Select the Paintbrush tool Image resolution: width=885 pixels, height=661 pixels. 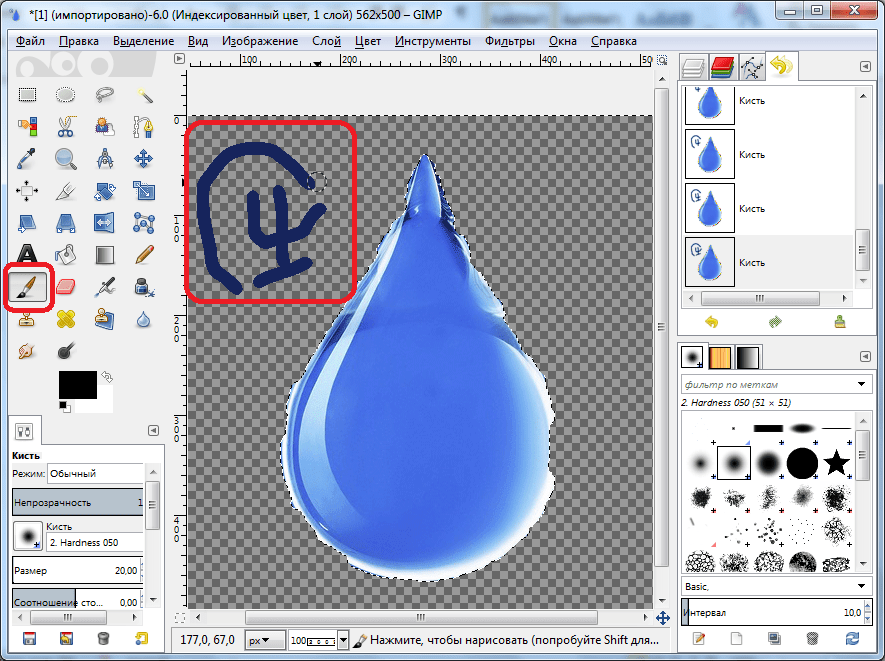[x=27, y=287]
